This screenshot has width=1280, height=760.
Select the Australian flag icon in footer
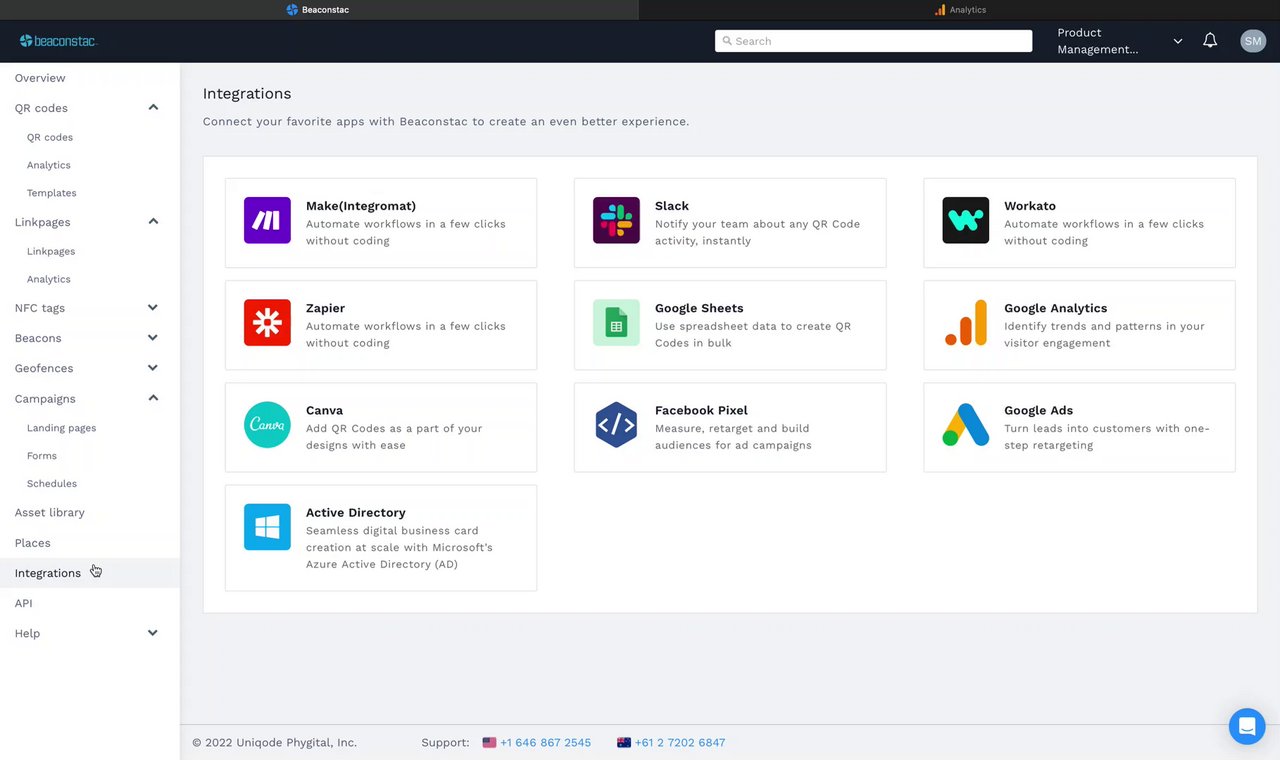(624, 743)
